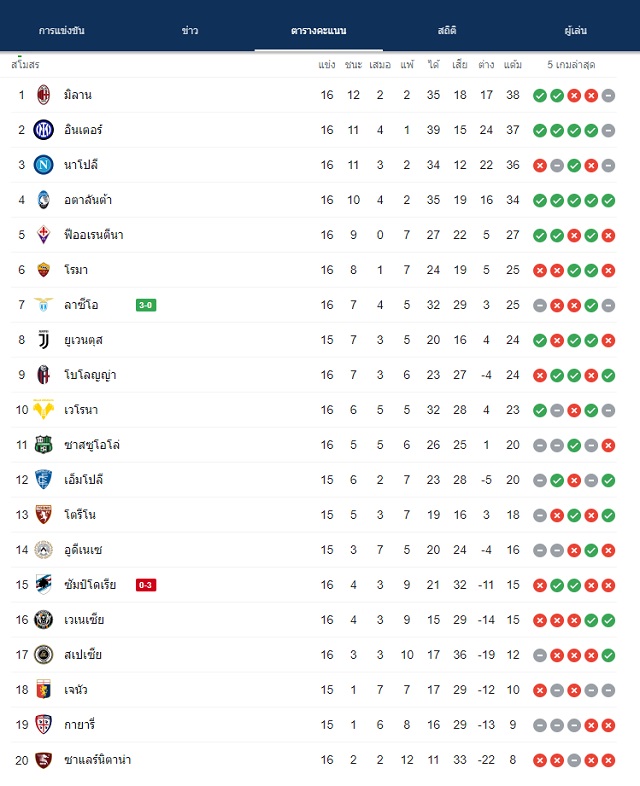The image size is (640, 786).
Task: Open the สถิติ statistics tab
Action: [x=447, y=31]
